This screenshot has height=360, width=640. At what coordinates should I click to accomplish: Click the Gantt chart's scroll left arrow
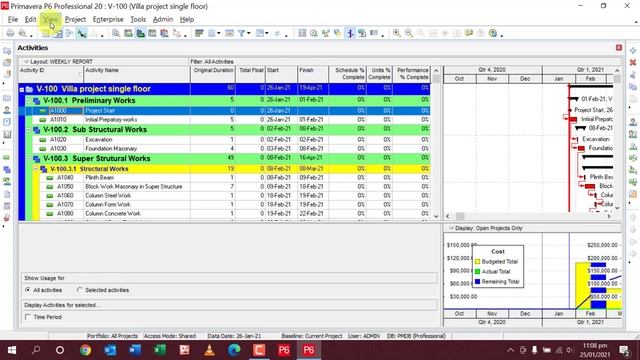tap(448, 216)
